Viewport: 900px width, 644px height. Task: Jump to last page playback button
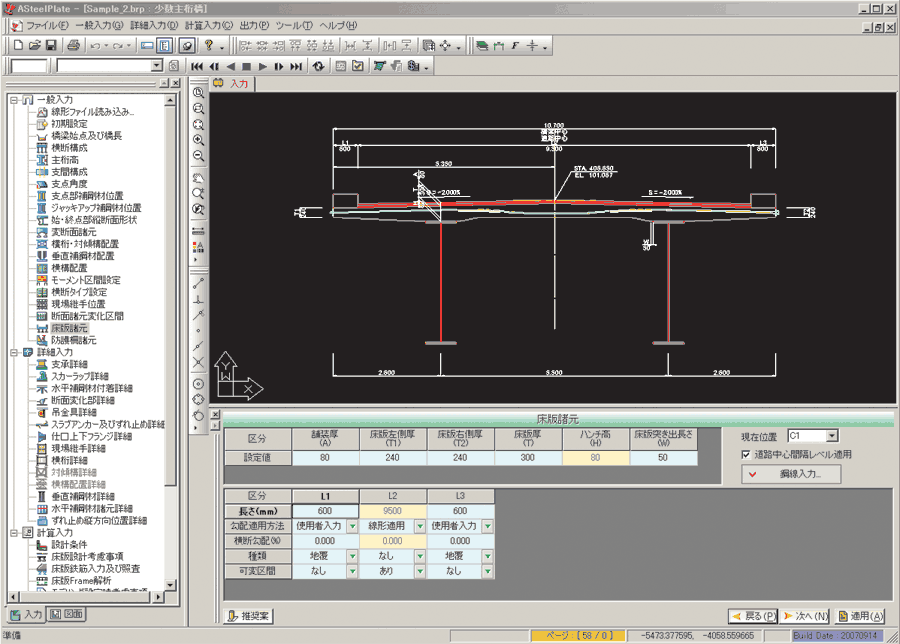[296, 67]
